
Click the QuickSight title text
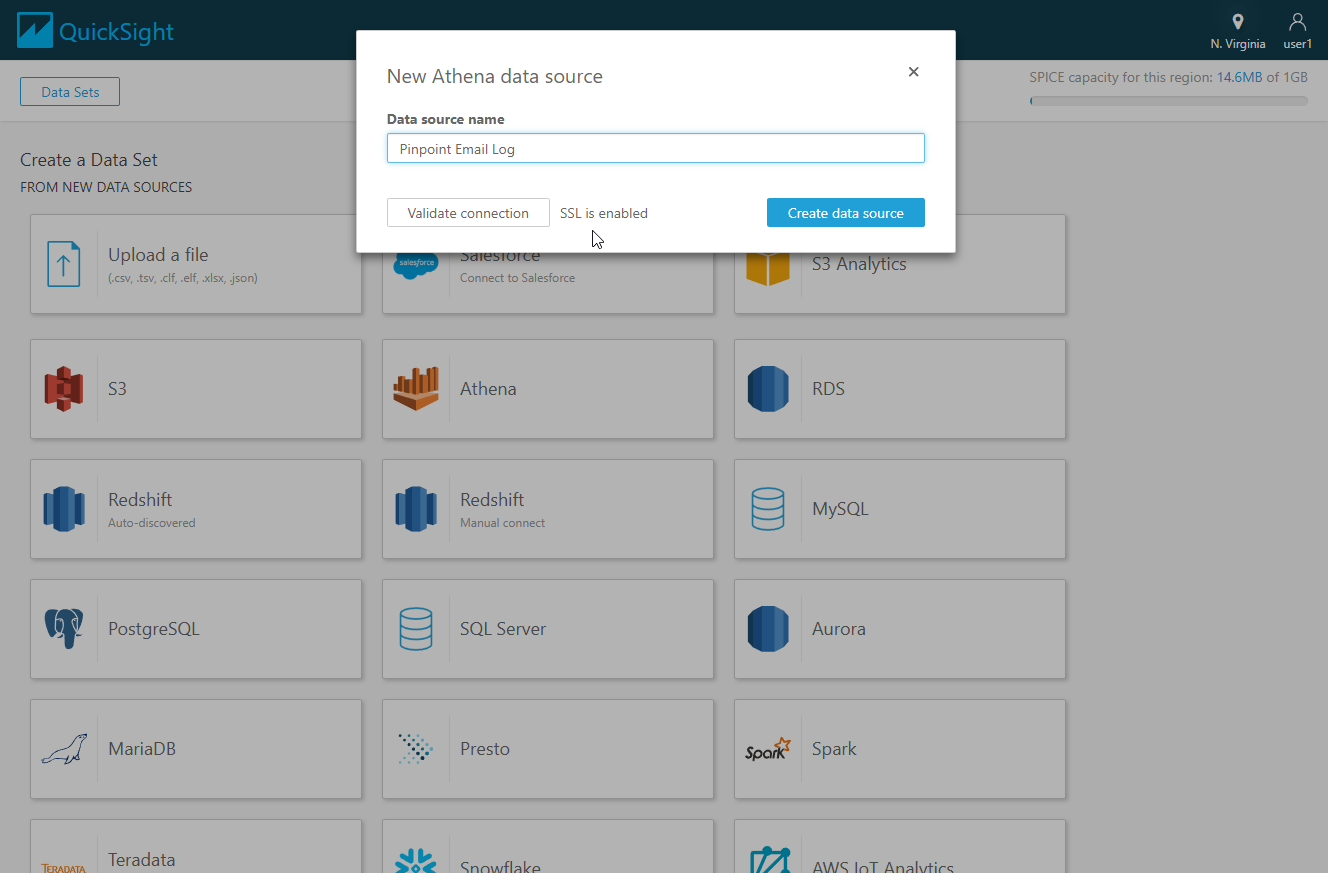click(x=116, y=32)
